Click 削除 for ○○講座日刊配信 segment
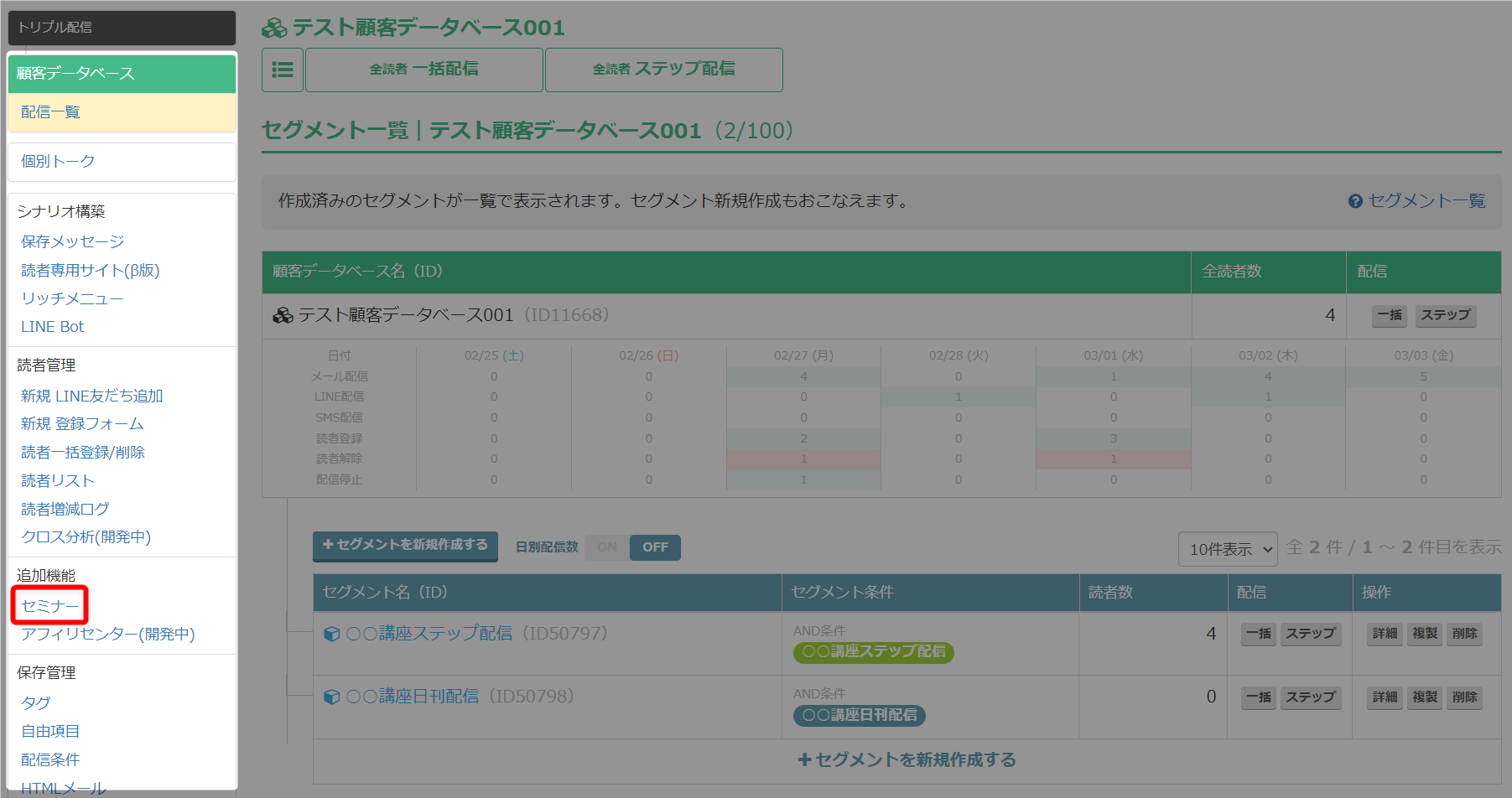The width and height of the screenshot is (1512, 798). 1465,698
